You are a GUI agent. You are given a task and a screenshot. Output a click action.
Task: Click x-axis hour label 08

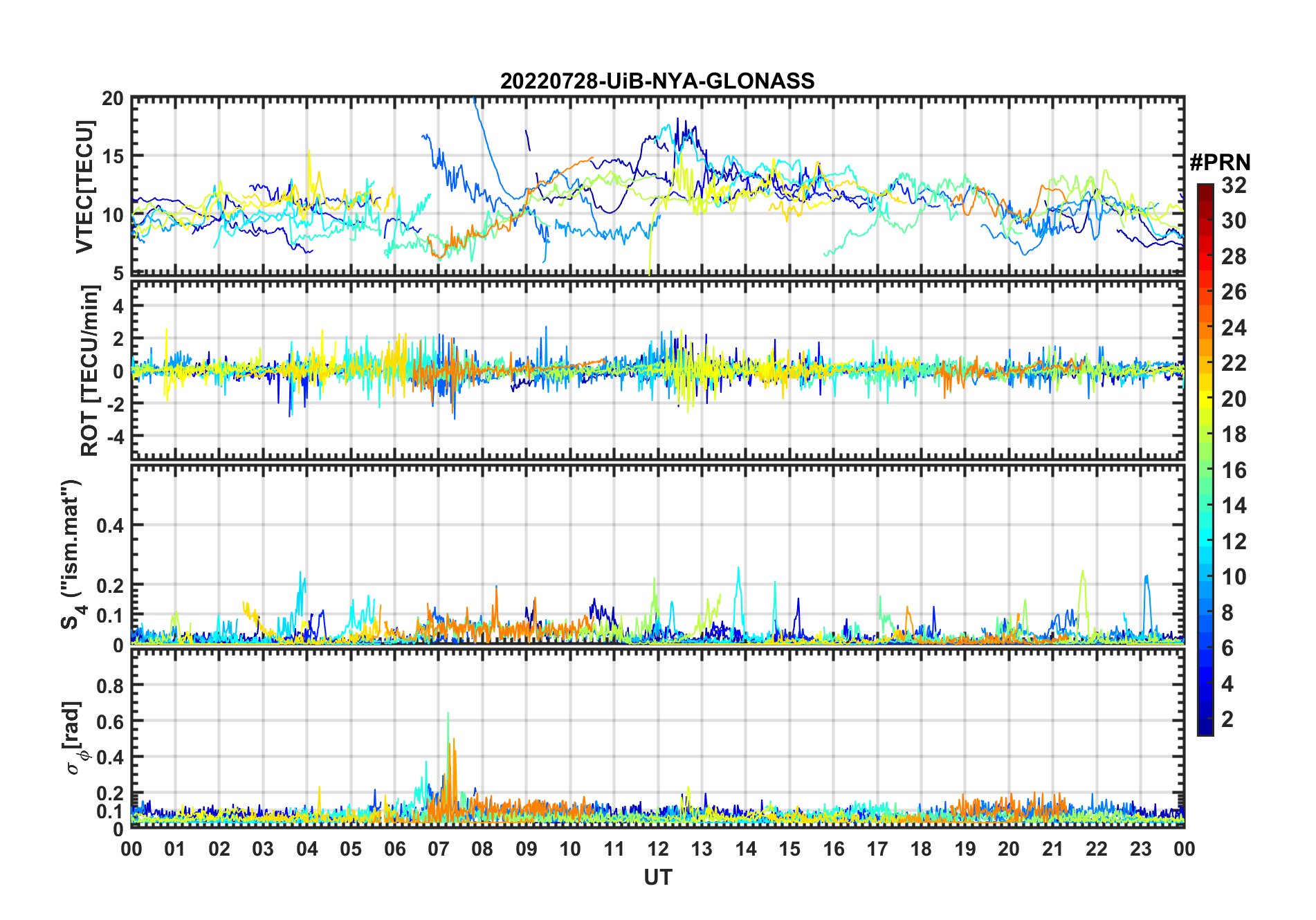(x=482, y=849)
